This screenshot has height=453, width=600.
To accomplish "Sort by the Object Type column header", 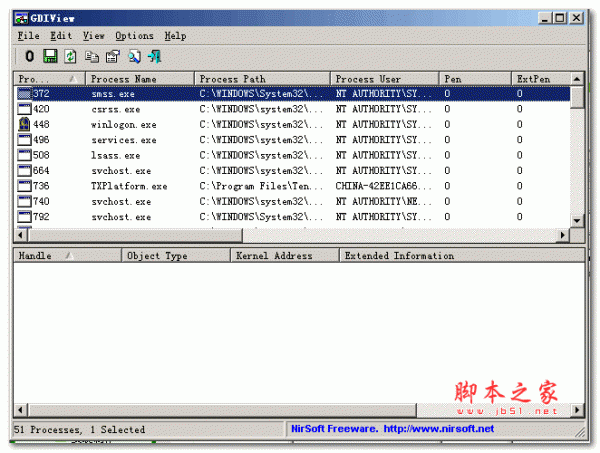I will point(176,255).
